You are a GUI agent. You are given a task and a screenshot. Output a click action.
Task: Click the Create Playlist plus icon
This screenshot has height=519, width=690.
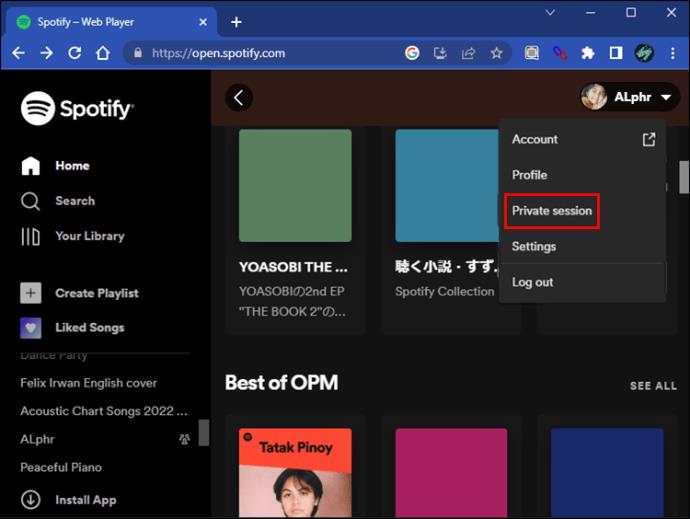click(31, 293)
